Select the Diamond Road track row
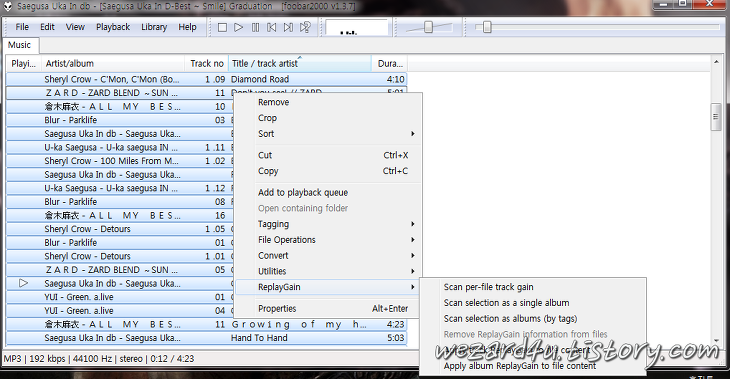Image resolution: width=730 pixels, height=379 pixels. pos(207,79)
